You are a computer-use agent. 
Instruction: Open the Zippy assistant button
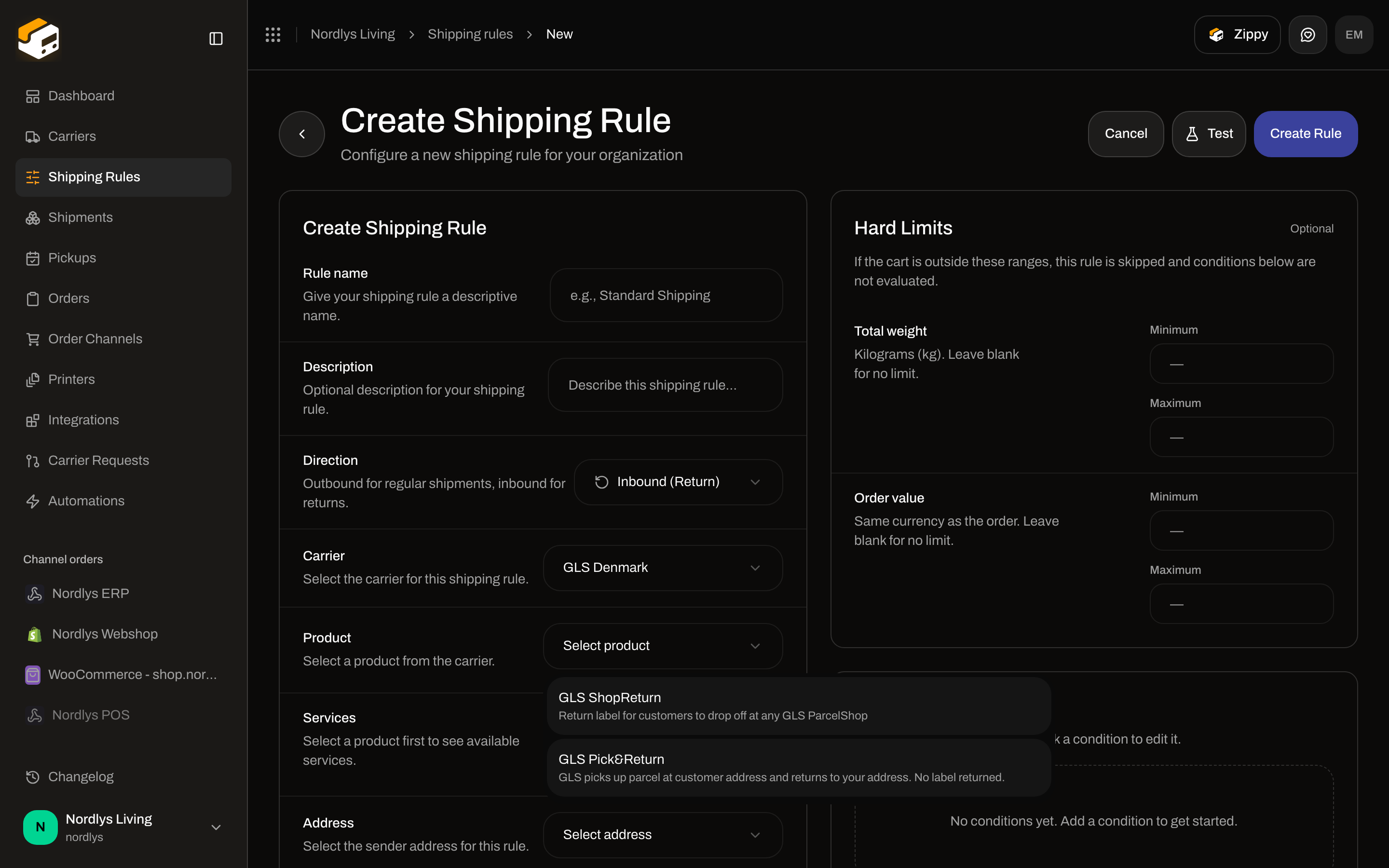click(x=1237, y=34)
